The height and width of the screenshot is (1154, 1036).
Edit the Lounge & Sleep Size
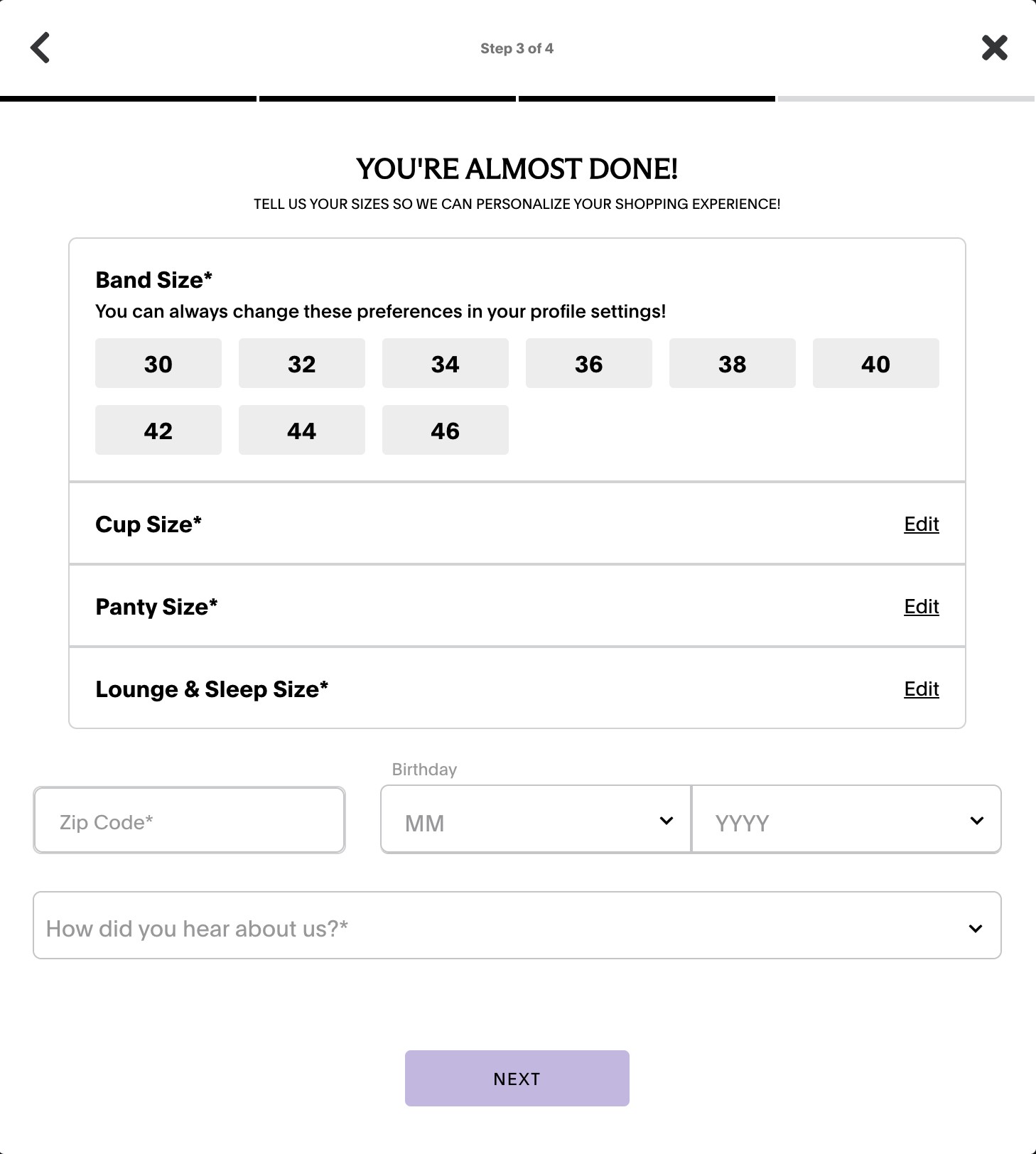(x=921, y=689)
